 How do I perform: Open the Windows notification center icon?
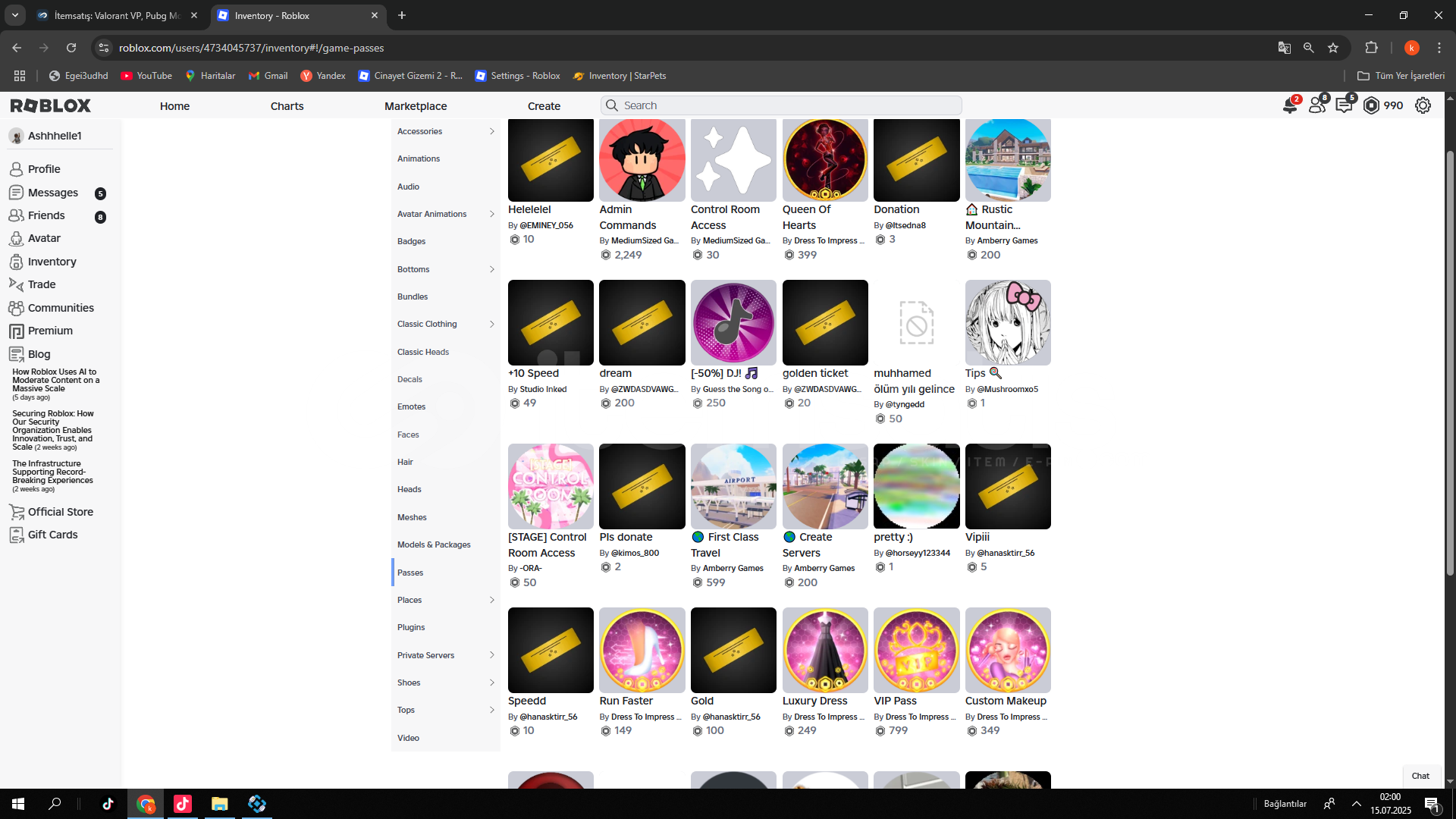coord(1432,804)
